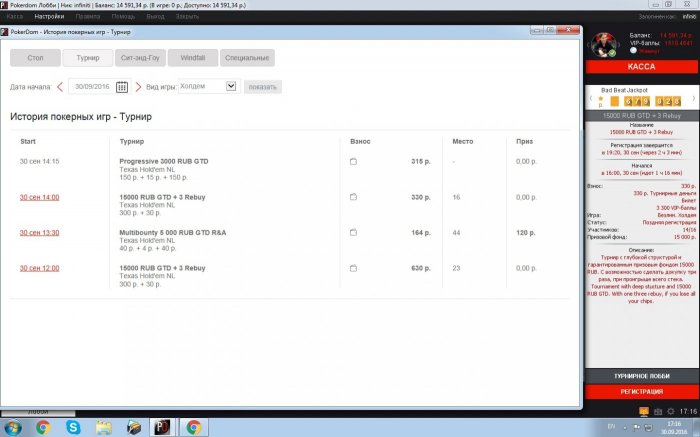Open the 30 сен 13:30 tournament link
The height and width of the screenshot is (437, 700).
click(x=39, y=233)
